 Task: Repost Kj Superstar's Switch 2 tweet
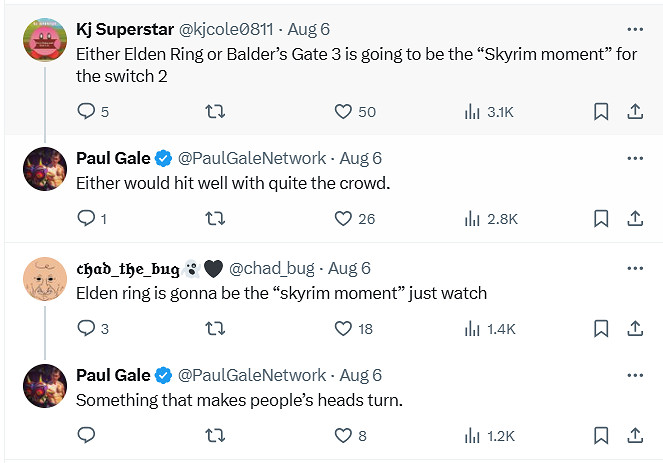[214, 111]
